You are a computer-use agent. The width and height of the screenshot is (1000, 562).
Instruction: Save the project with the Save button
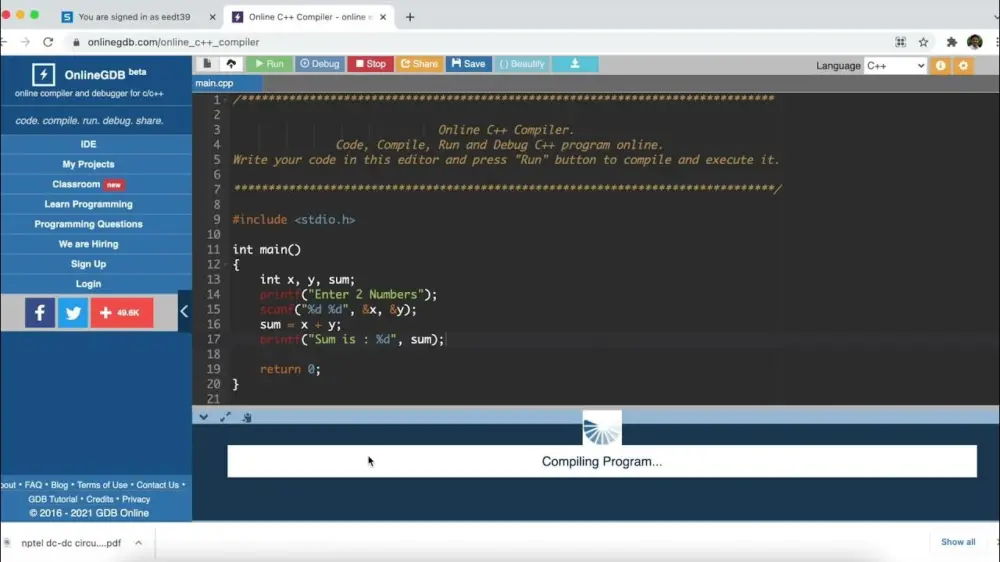pyautogui.click(x=468, y=64)
